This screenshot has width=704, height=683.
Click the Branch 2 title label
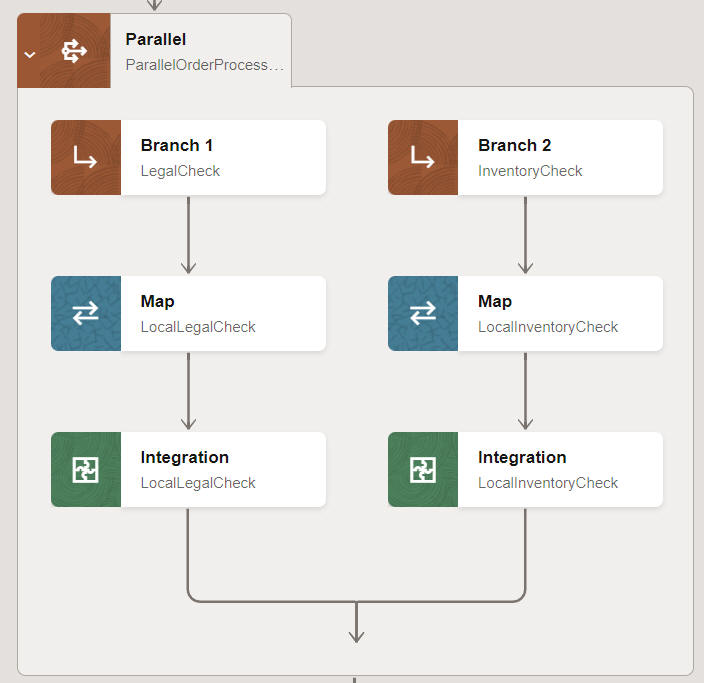(515, 145)
